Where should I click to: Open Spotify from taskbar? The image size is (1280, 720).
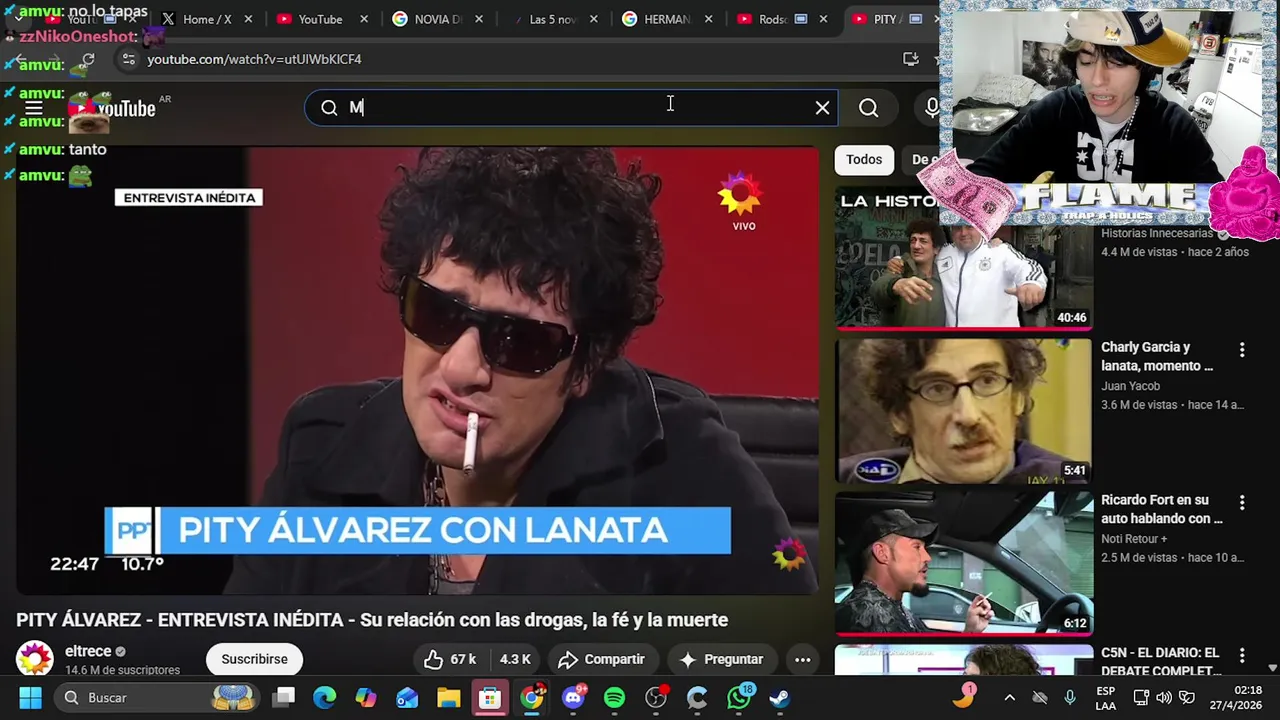(614, 697)
